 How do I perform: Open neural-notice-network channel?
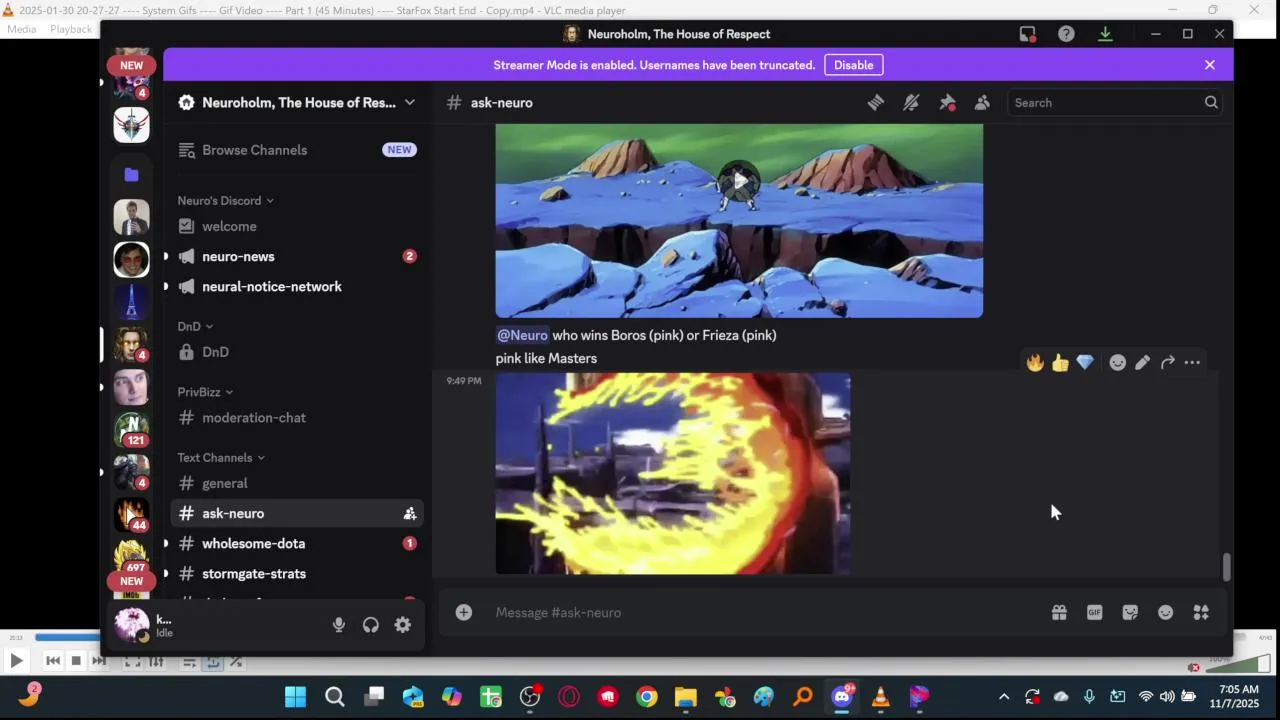point(297,286)
